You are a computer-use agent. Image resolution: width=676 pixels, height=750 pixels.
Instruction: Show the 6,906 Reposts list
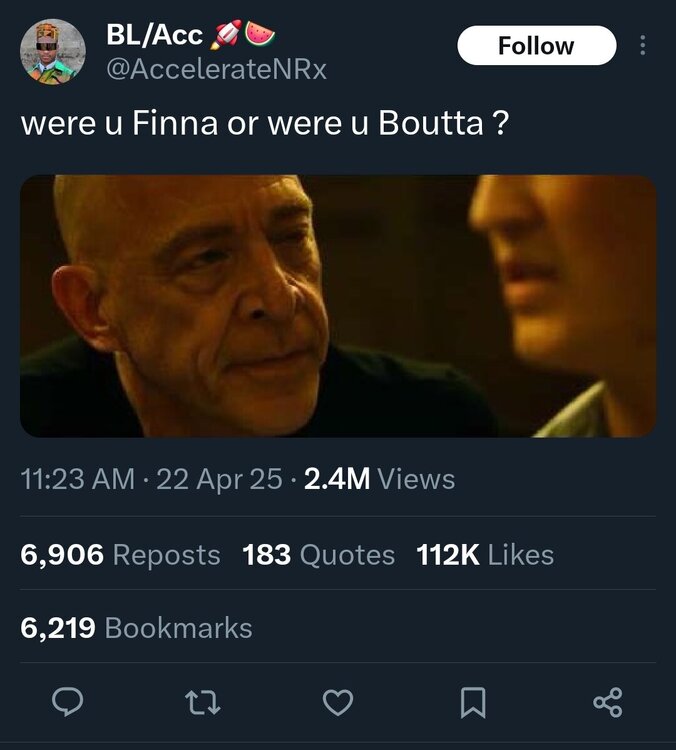pos(120,555)
